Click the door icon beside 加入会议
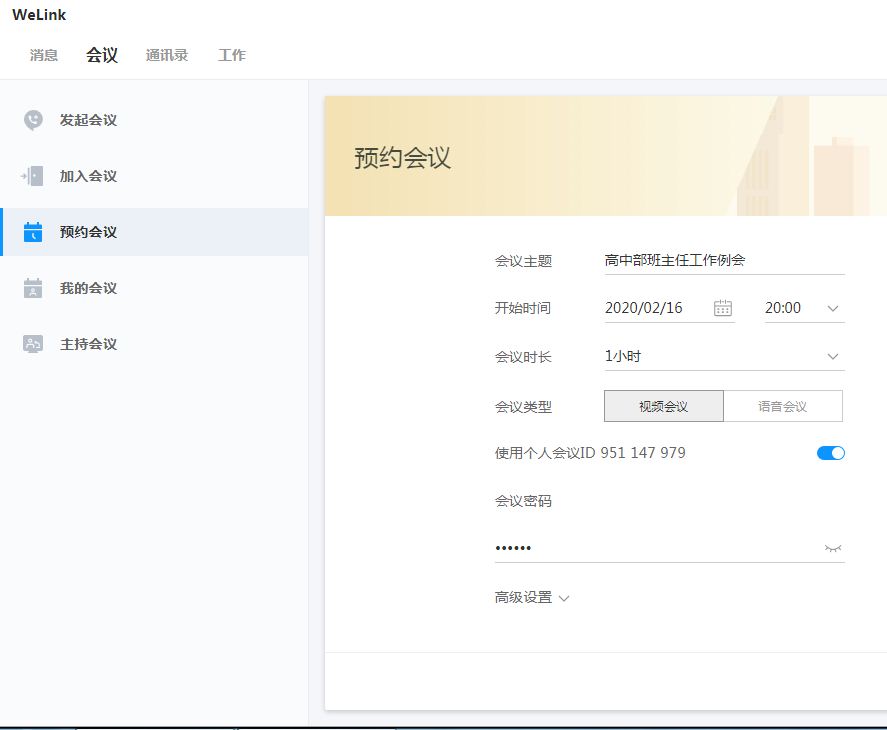The width and height of the screenshot is (887, 730). [33, 176]
